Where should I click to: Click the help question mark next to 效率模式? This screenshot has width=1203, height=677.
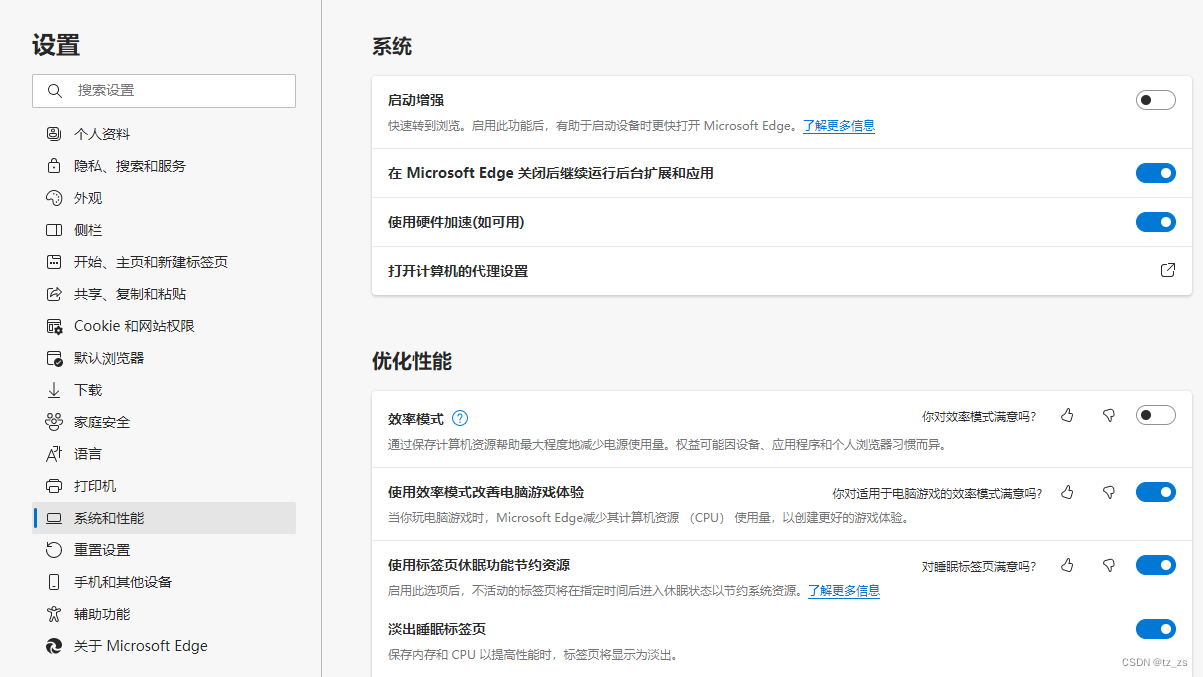460,418
